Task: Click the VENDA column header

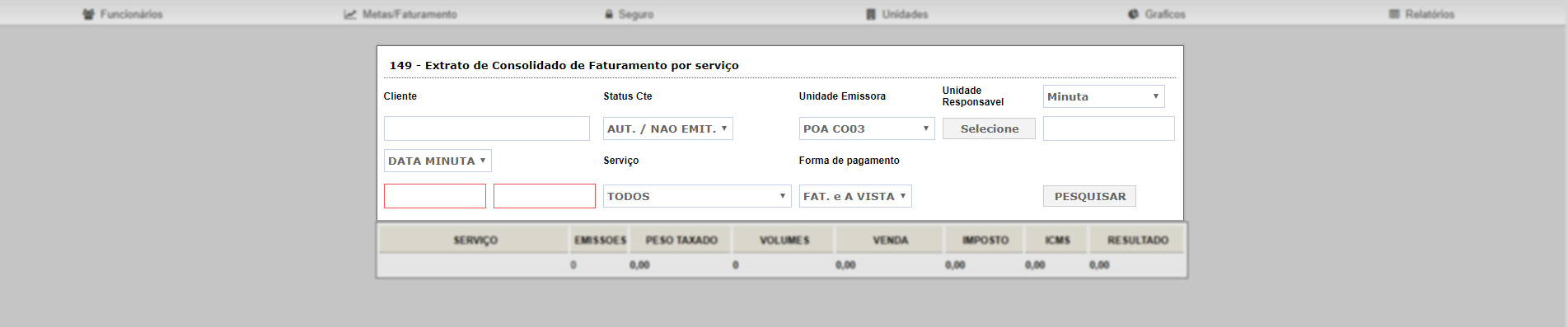Action: (x=891, y=240)
